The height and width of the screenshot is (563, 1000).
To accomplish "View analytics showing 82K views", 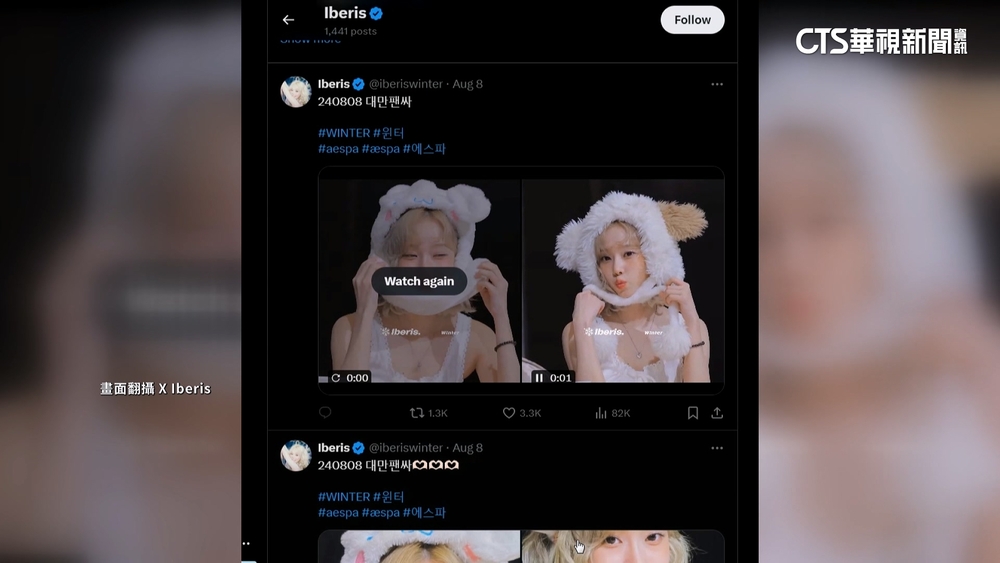I will click(612, 413).
